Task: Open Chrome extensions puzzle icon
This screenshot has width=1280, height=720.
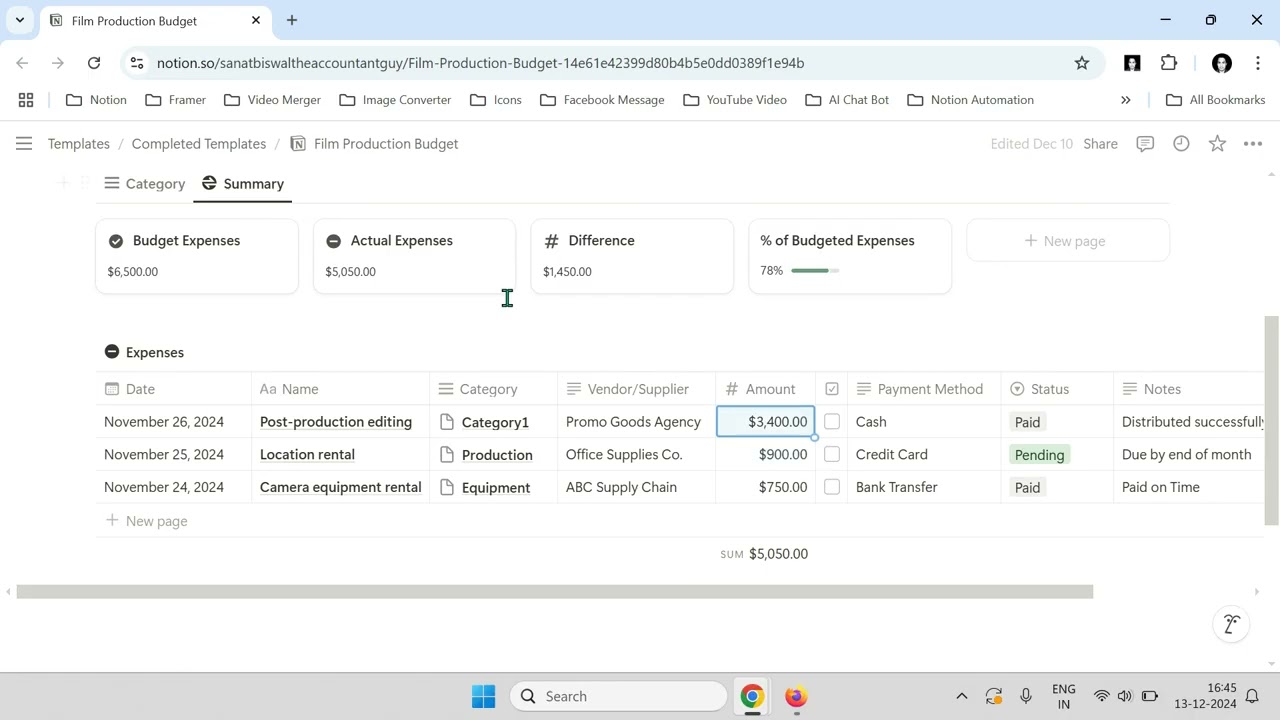Action: pos(1169,63)
